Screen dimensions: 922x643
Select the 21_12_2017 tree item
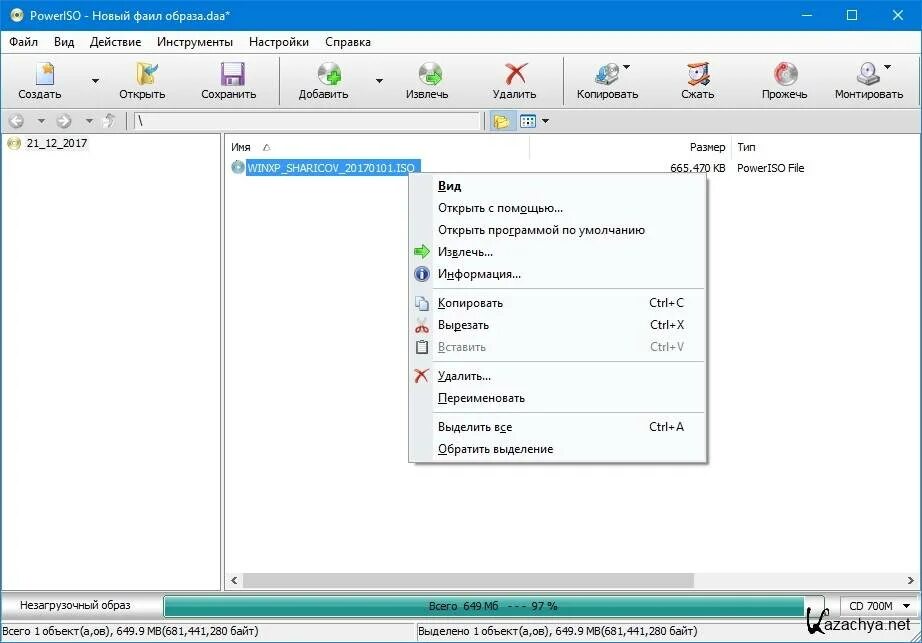[x=56, y=143]
